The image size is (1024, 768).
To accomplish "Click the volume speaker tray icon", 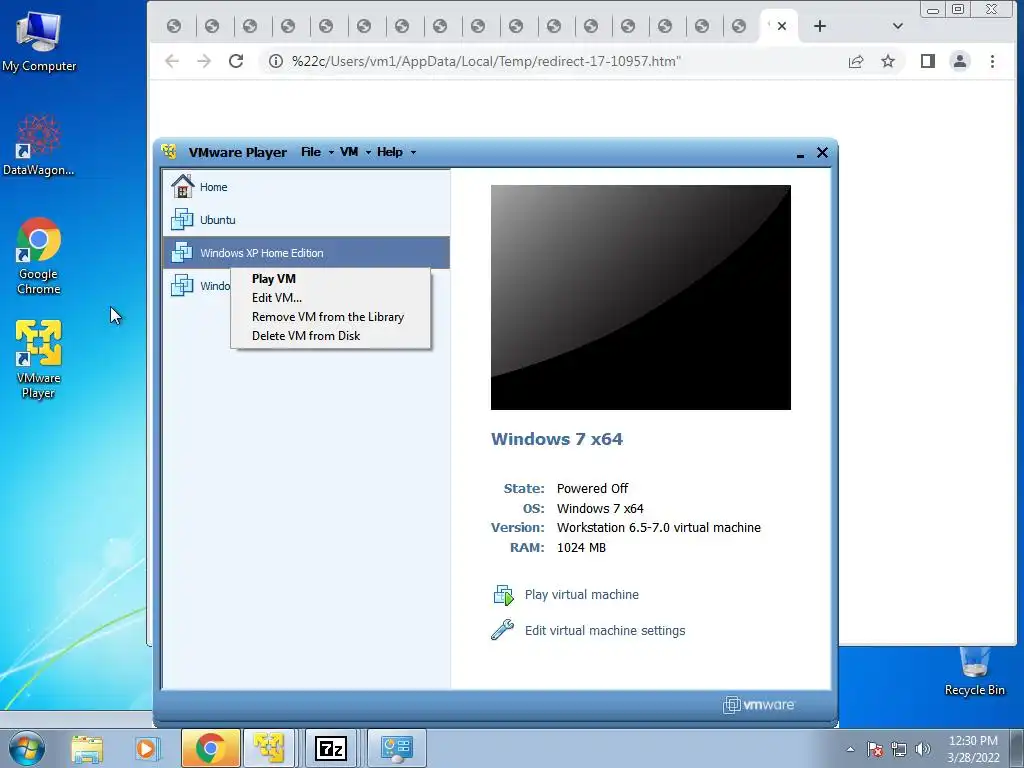I will tap(923, 749).
